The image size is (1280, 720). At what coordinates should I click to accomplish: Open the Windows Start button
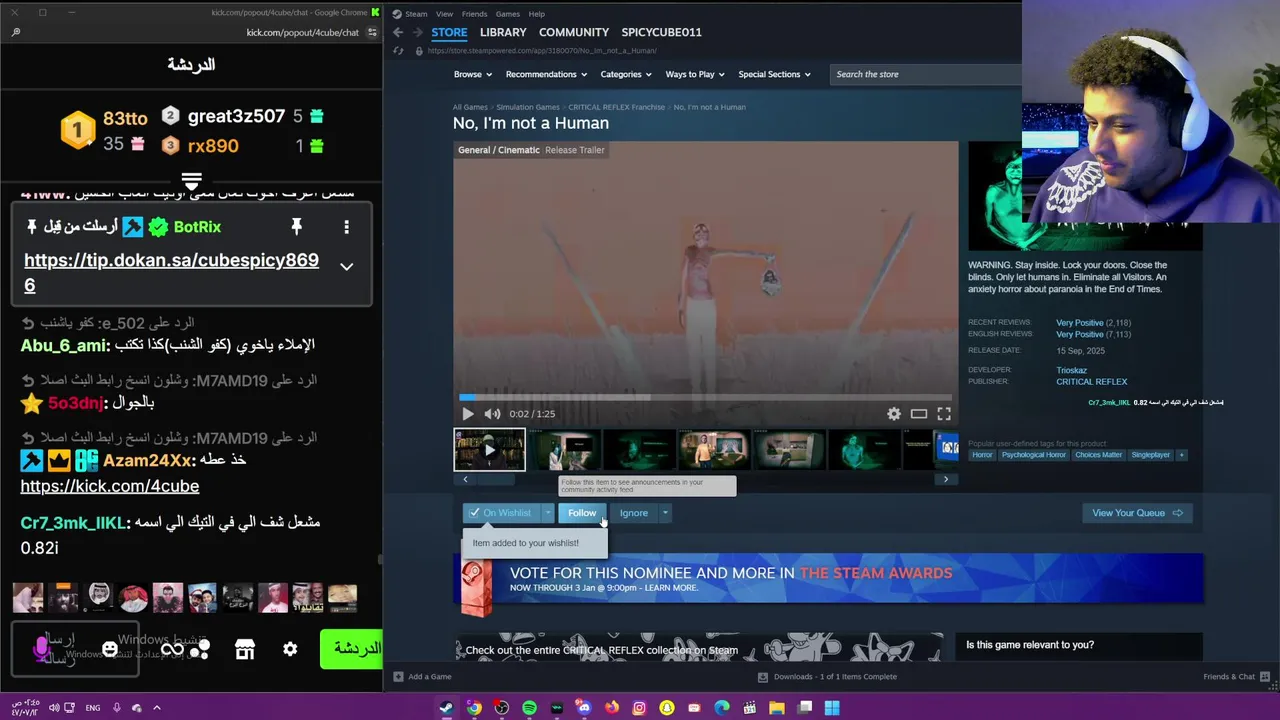pos(832,708)
